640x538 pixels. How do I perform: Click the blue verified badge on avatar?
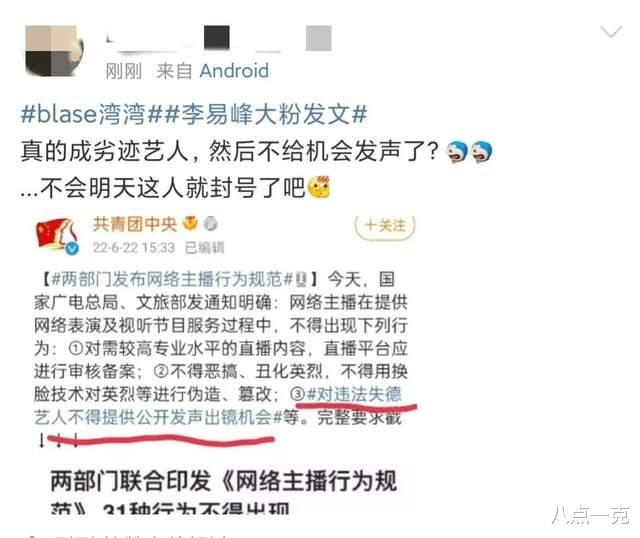73,248
